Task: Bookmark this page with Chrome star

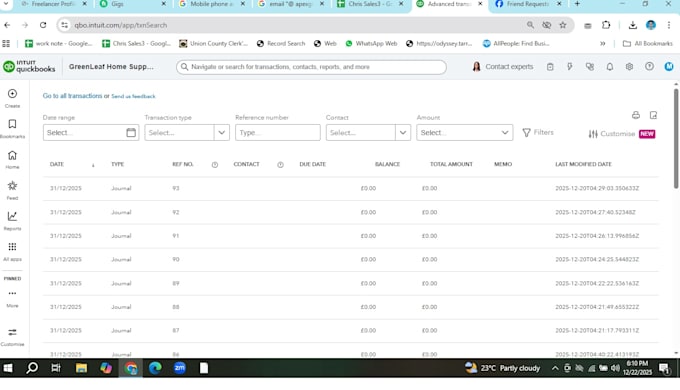Action: point(563,25)
